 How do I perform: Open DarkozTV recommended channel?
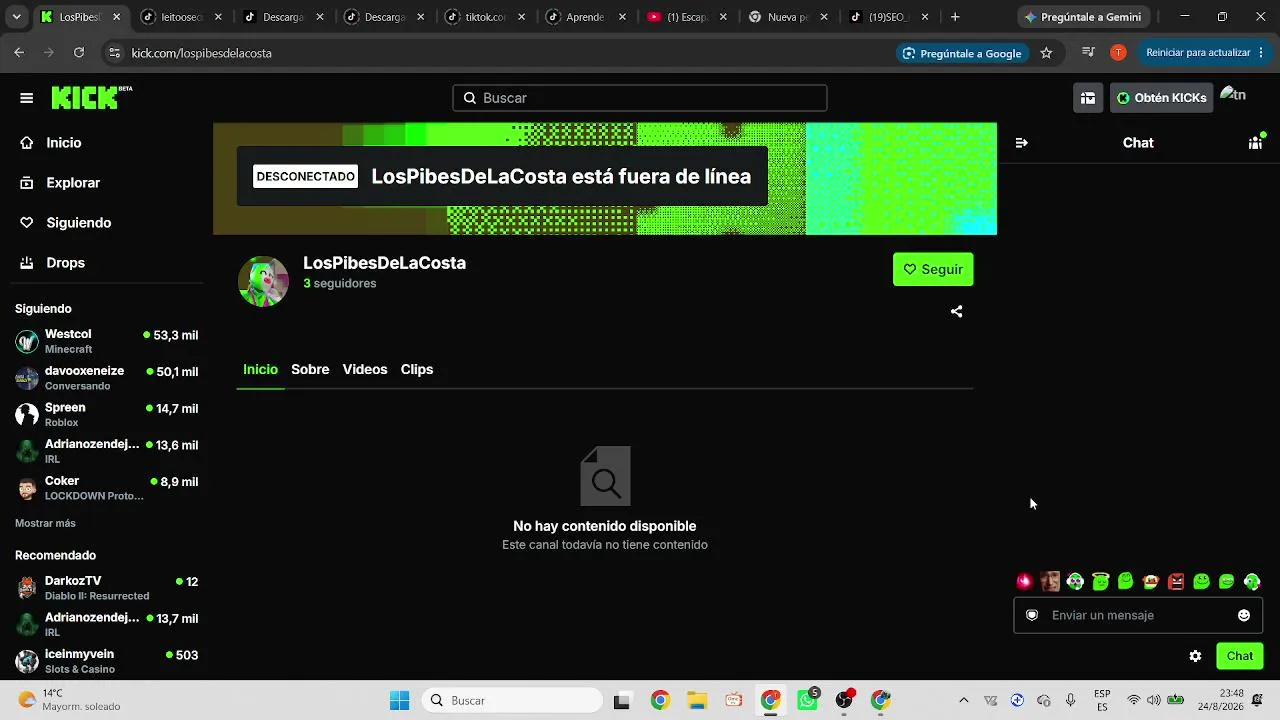tap(106, 588)
